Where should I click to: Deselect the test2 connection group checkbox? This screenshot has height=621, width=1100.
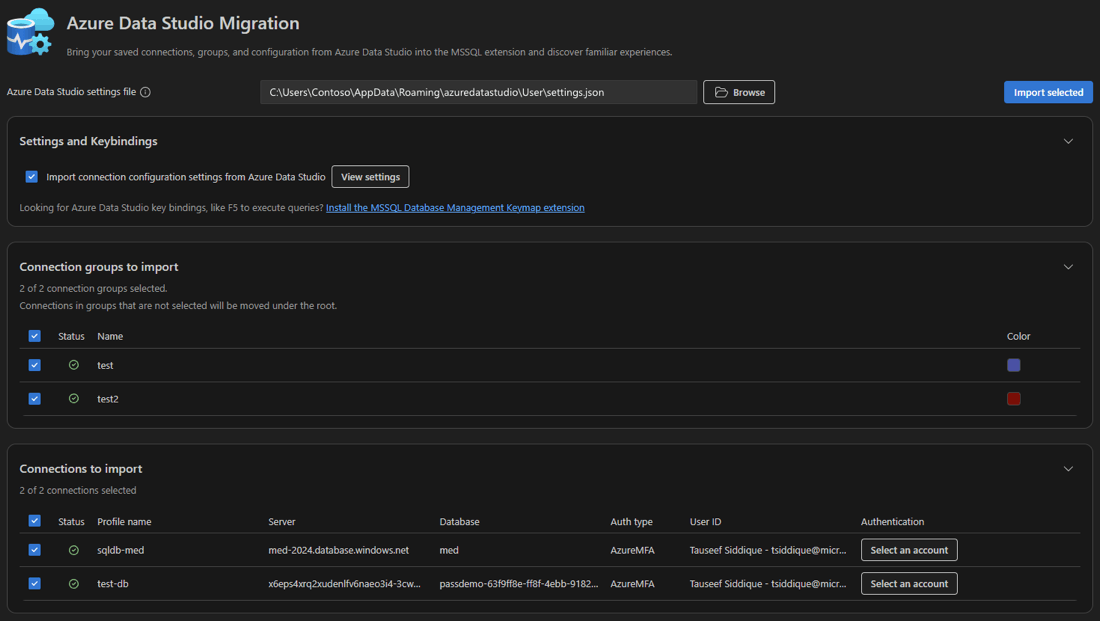pos(35,398)
